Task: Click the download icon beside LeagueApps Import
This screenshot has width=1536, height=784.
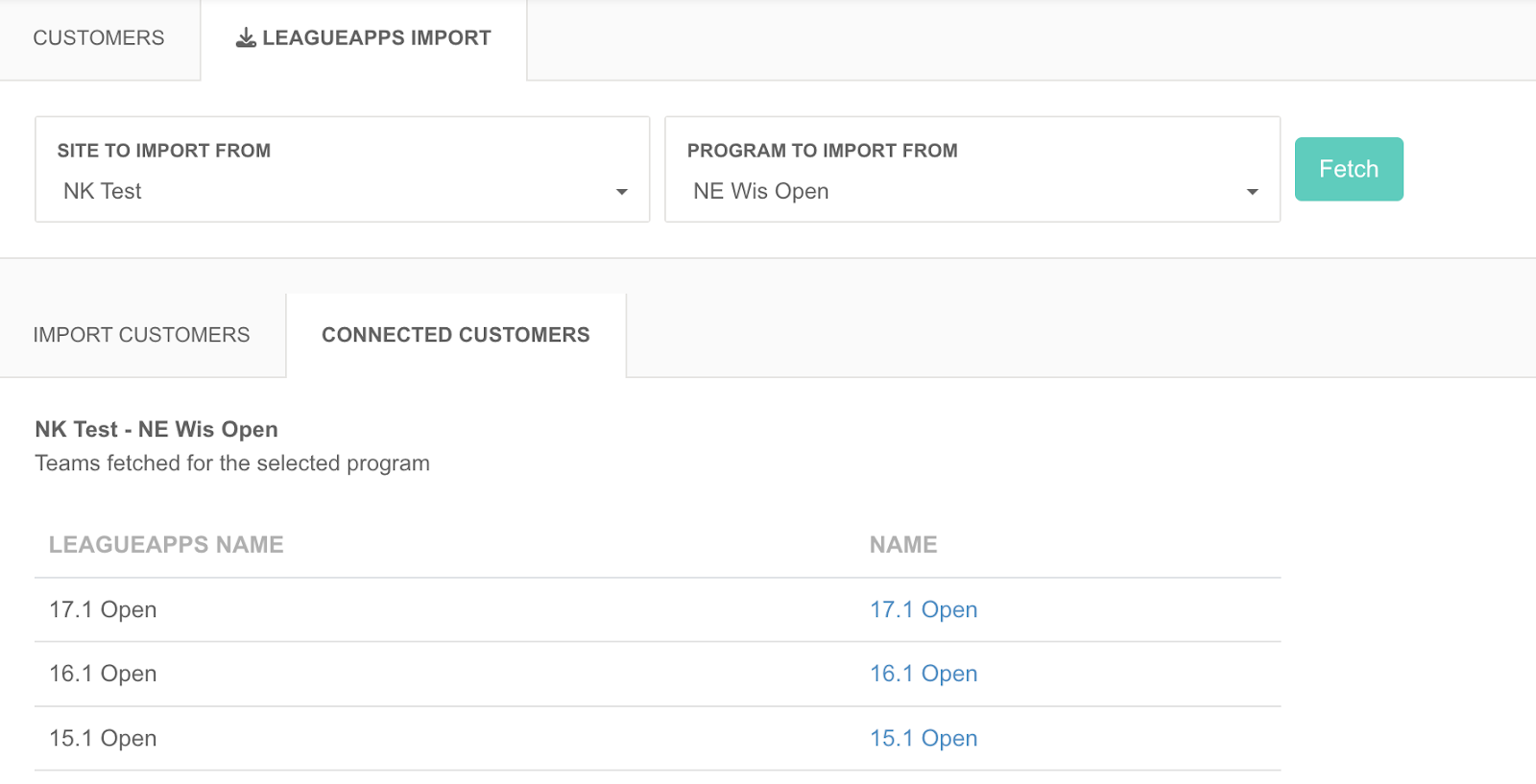Action: click(x=246, y=37)
